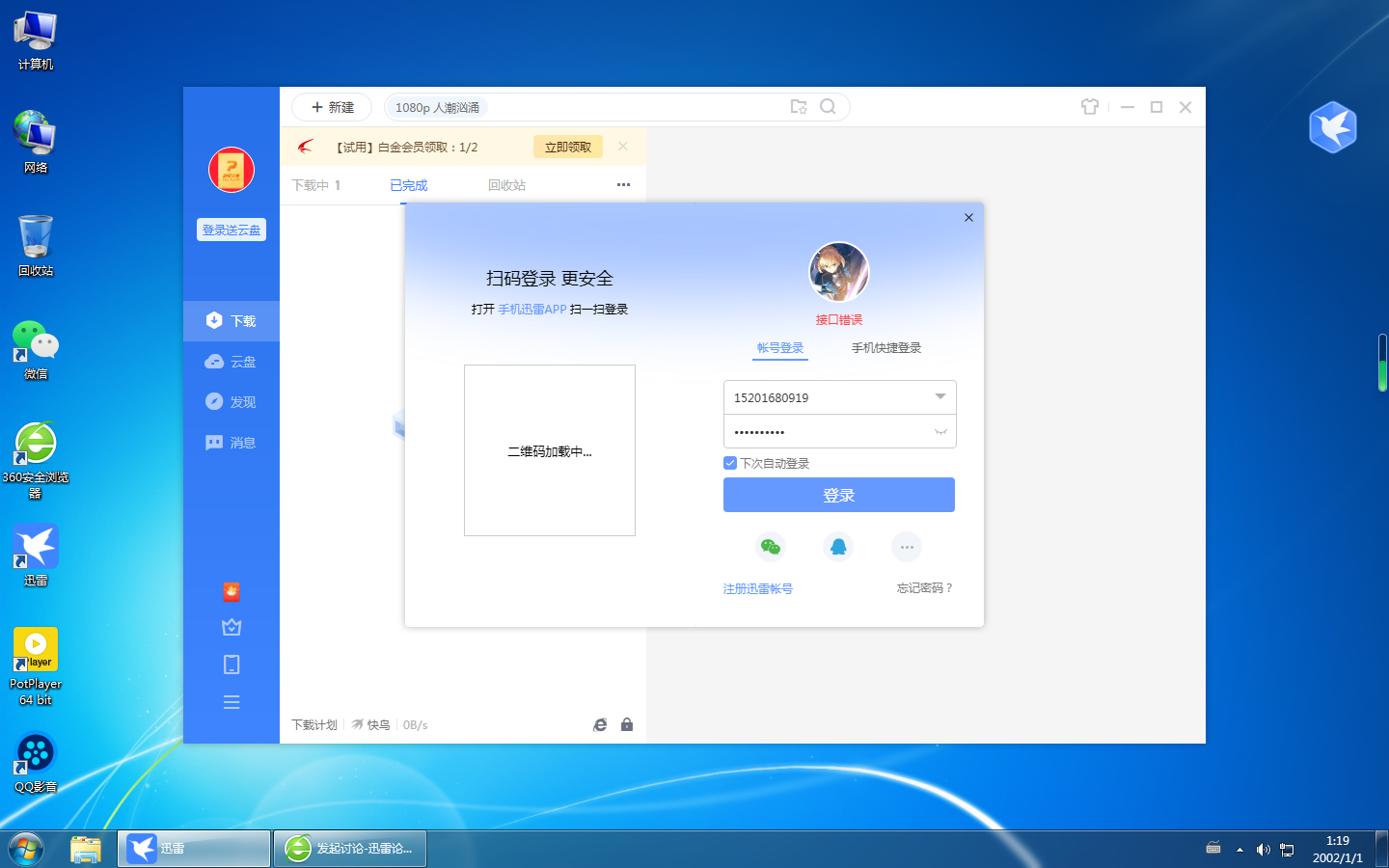Screen dimensions: 1389x868
Task: Toggle the 下次自动登录 auto-login checkbox
Action: click(x=730, y=463)
